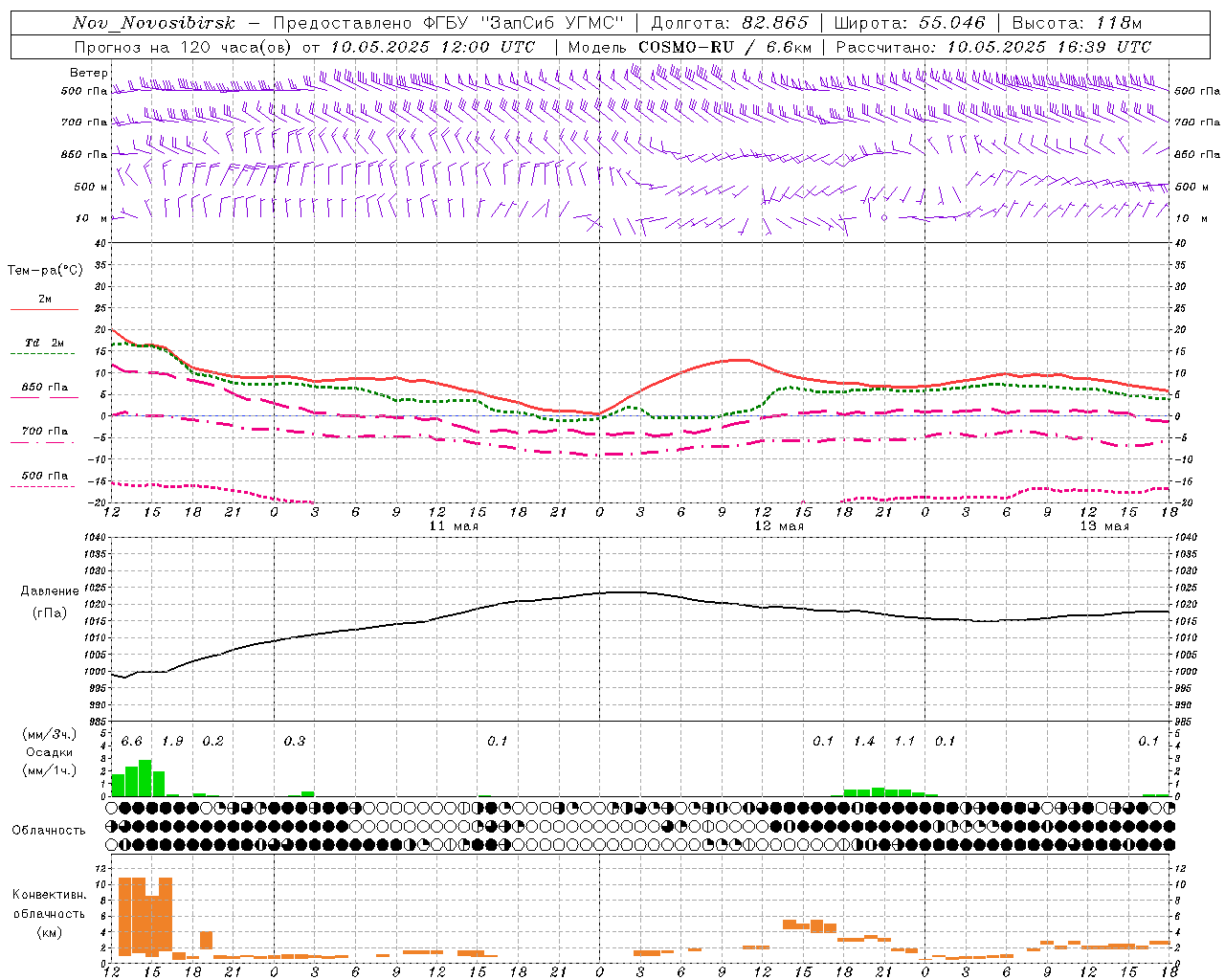Click the Td 2м legend label
Screen dimensions: 1225x980
pos(44,343)
